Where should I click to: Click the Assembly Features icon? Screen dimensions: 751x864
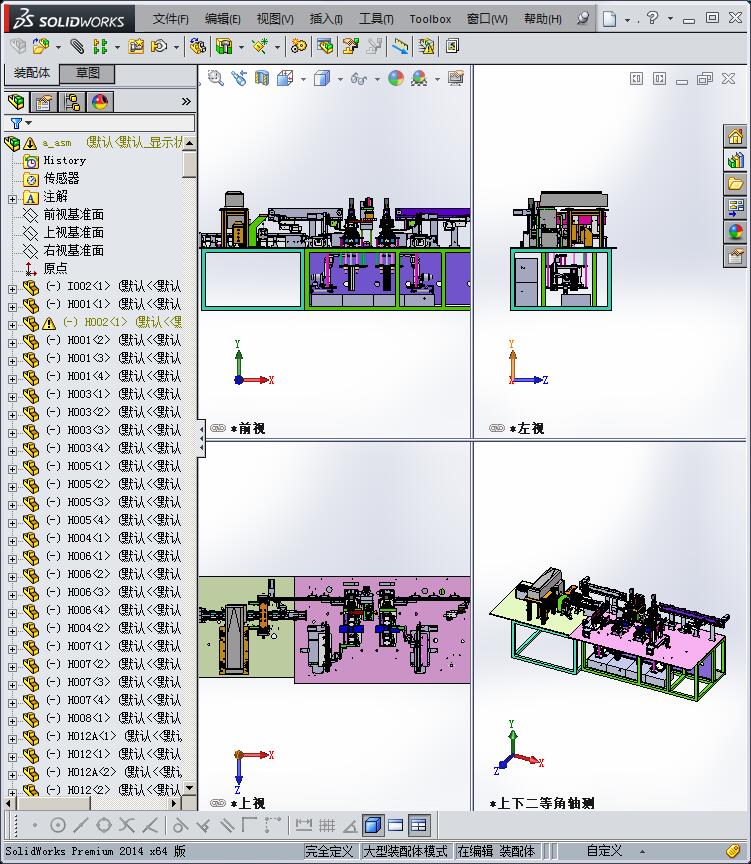(x=224, y=46)
